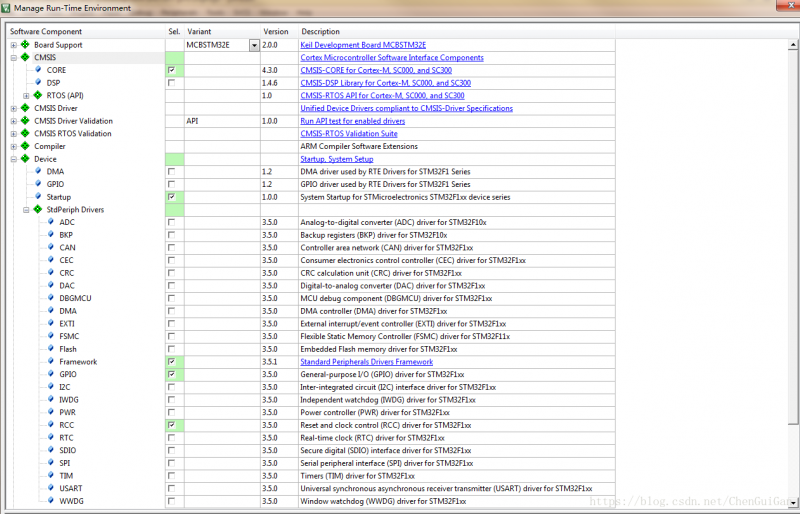Click the Compiler component diamond icon
This screenshot has width=800, height=514.
coord(26,146)
